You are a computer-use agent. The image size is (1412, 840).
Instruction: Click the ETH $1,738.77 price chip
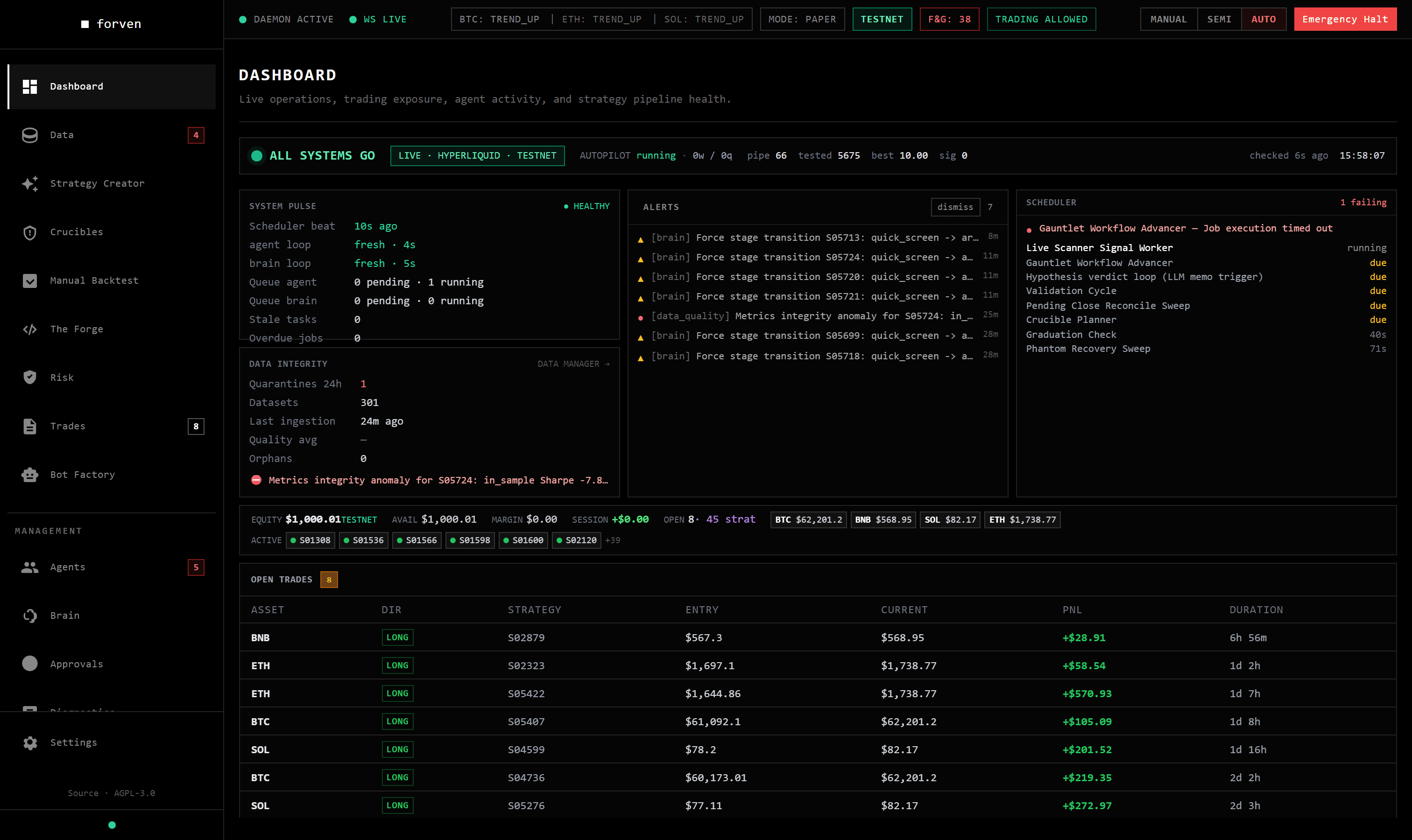[1022, 519]
